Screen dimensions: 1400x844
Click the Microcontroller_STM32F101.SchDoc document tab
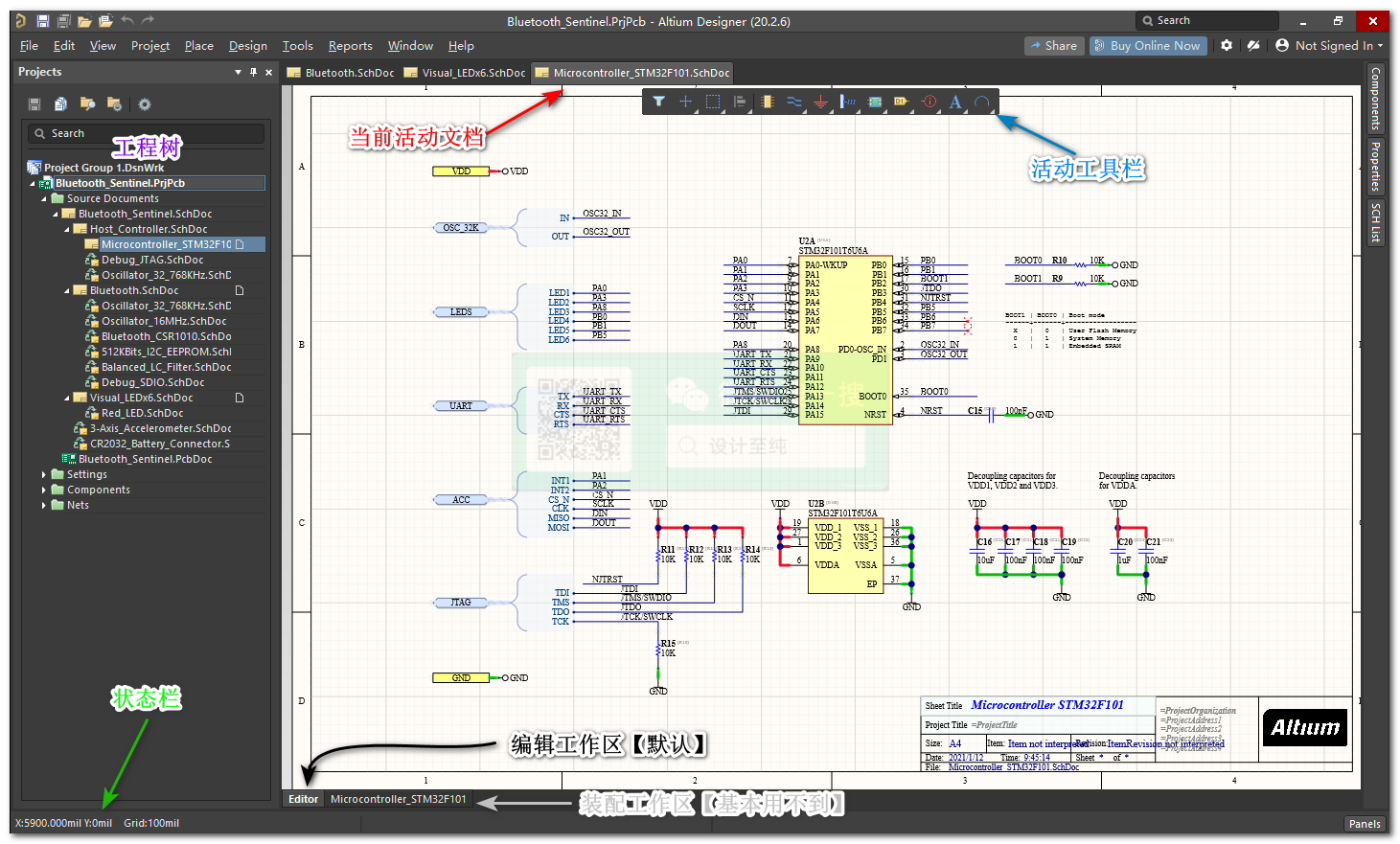click(632, 73)
